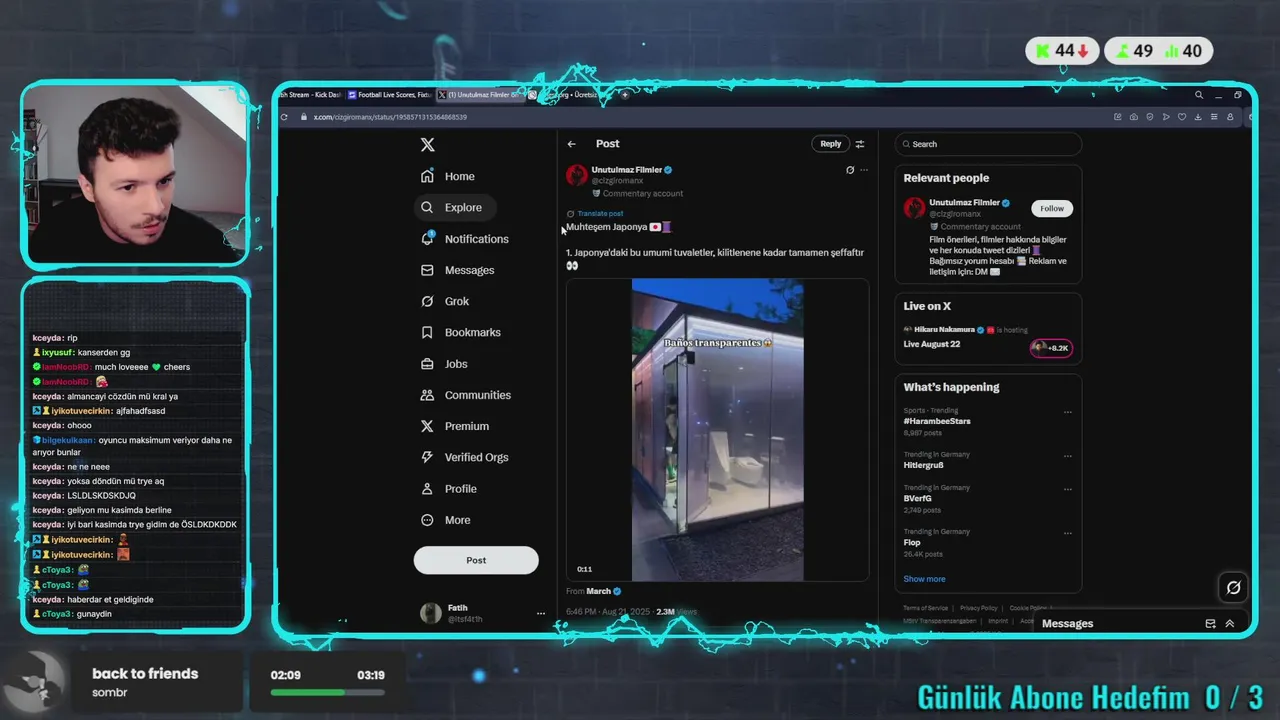Open Communities in the sidebar
Image resolution: width=1280 pixels, height=720 pixels.
click(x=465, y=395)
